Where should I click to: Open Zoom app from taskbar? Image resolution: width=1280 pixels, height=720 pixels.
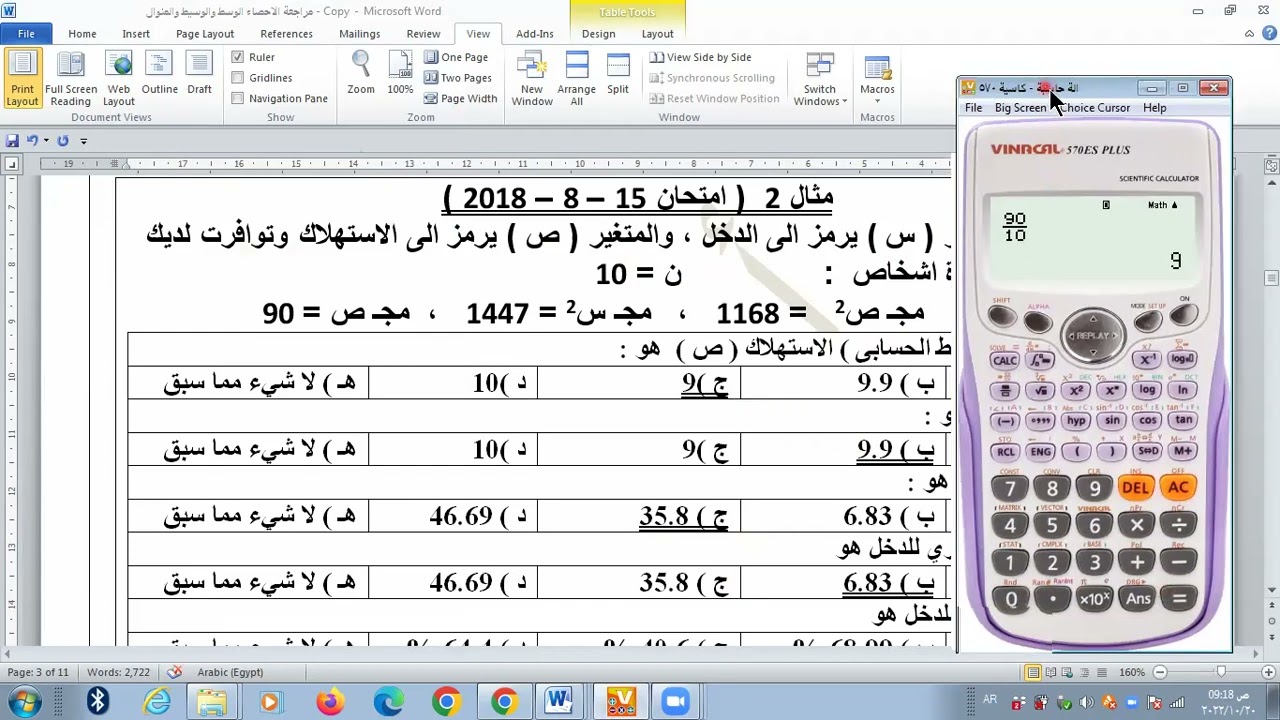(x=677, y=701)
